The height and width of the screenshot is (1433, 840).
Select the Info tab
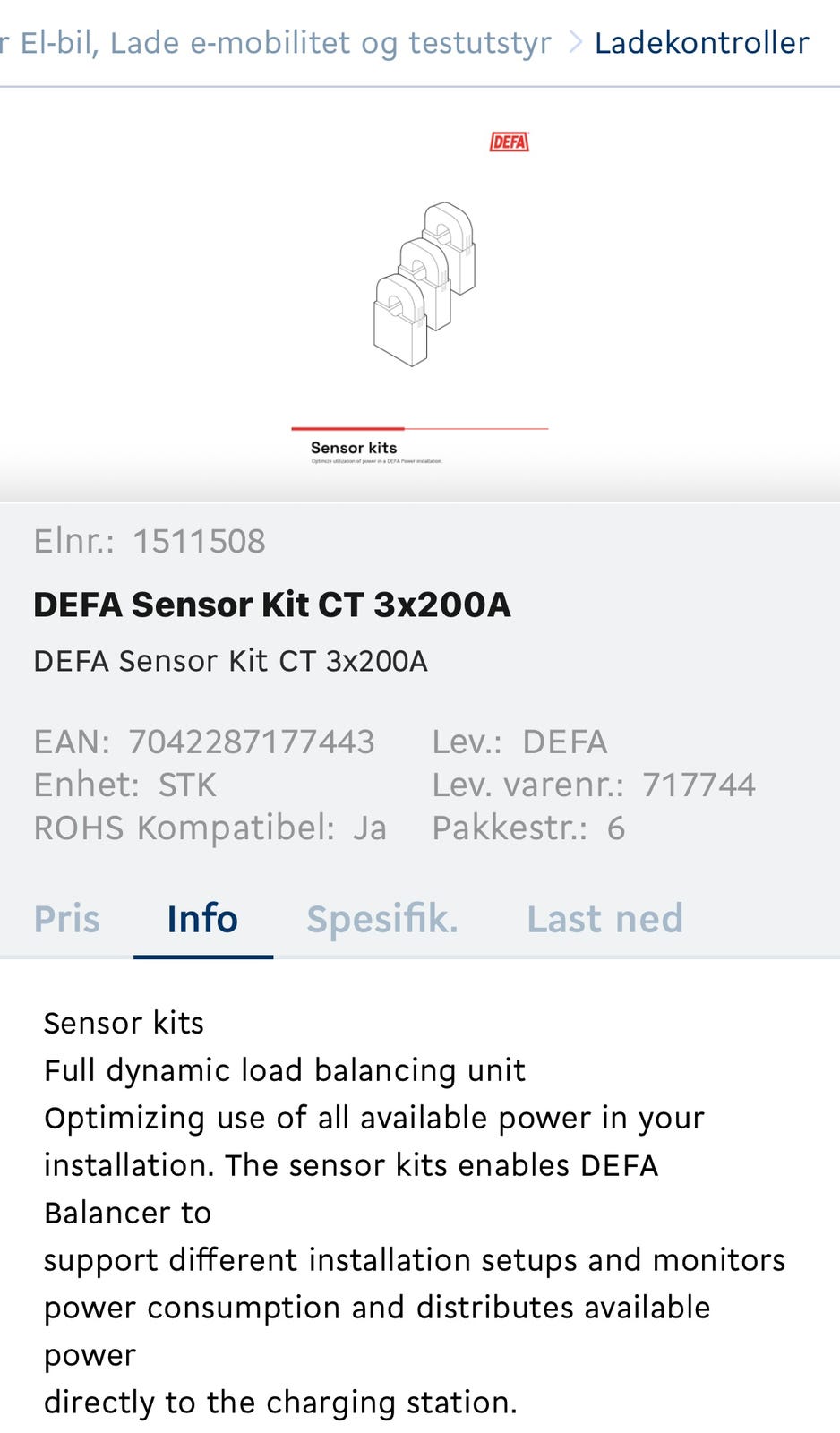202,919
